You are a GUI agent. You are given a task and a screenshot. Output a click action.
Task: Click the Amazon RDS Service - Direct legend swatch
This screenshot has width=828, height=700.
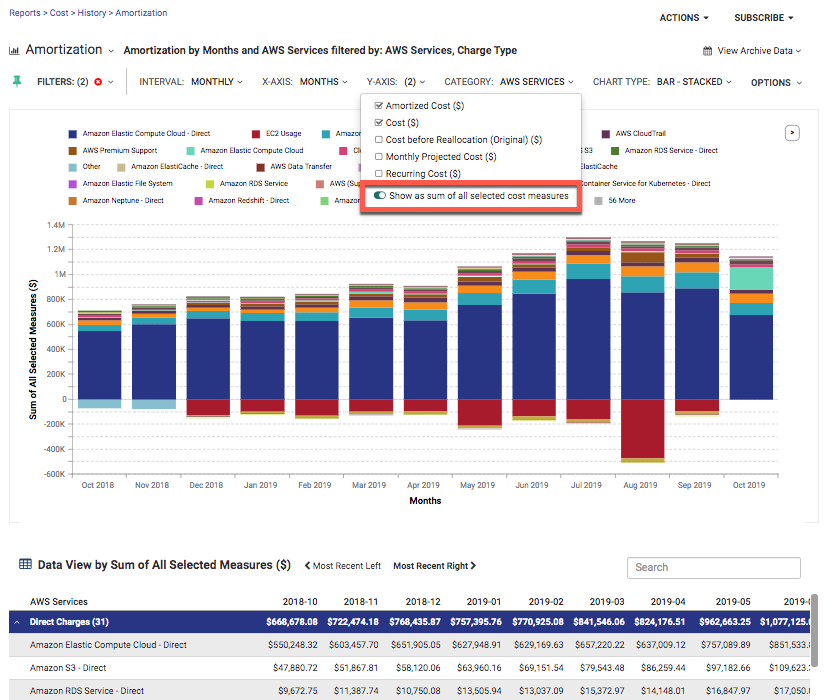point(615,151)
